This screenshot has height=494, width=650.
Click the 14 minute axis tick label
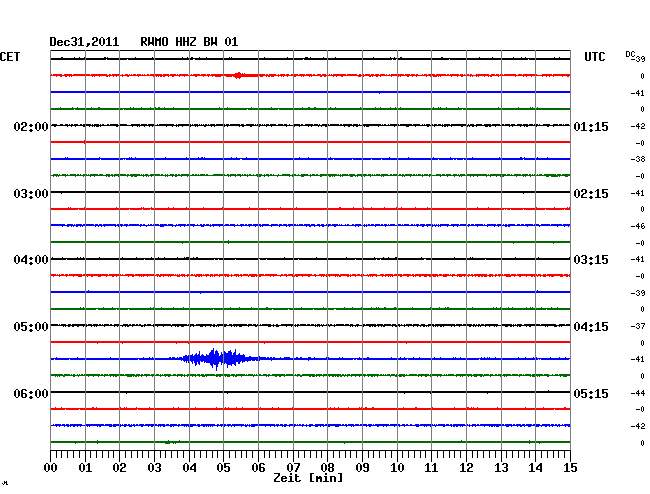tap(535, 467)
